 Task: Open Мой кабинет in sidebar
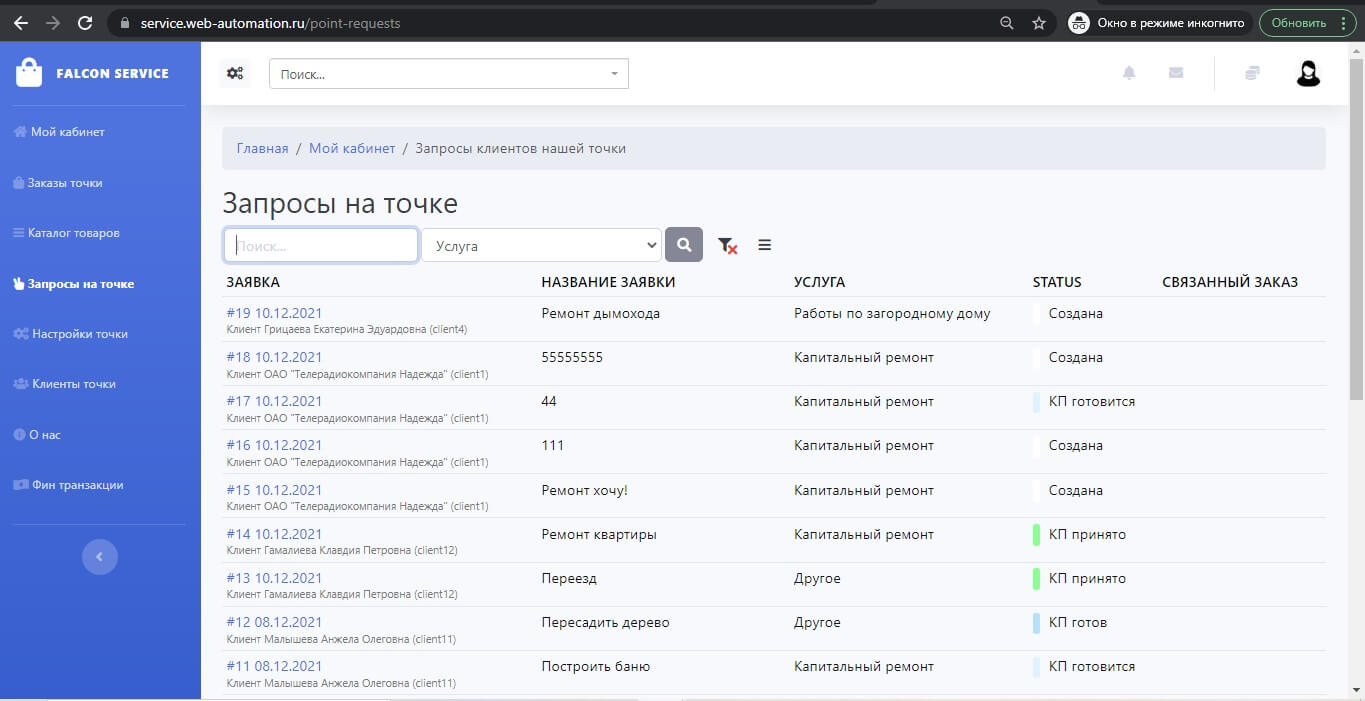coord(59,132)
